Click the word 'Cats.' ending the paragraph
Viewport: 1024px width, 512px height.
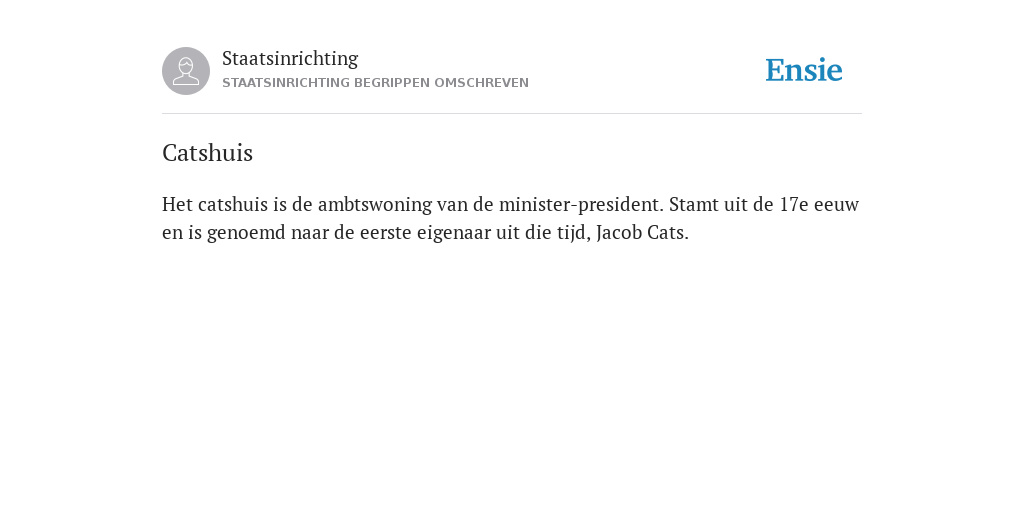click(668, 232)
